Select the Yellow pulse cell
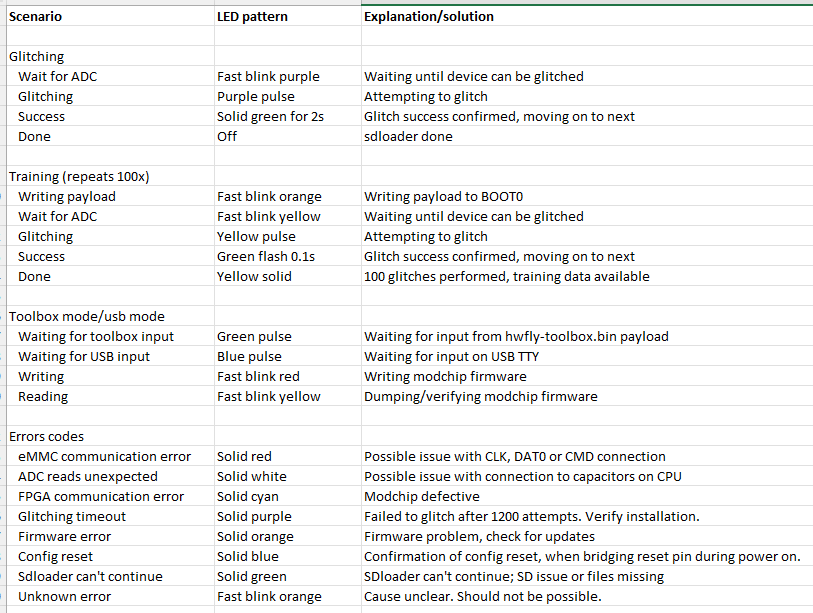This screenshot has width=813, height=613. [x=288, y=236]
